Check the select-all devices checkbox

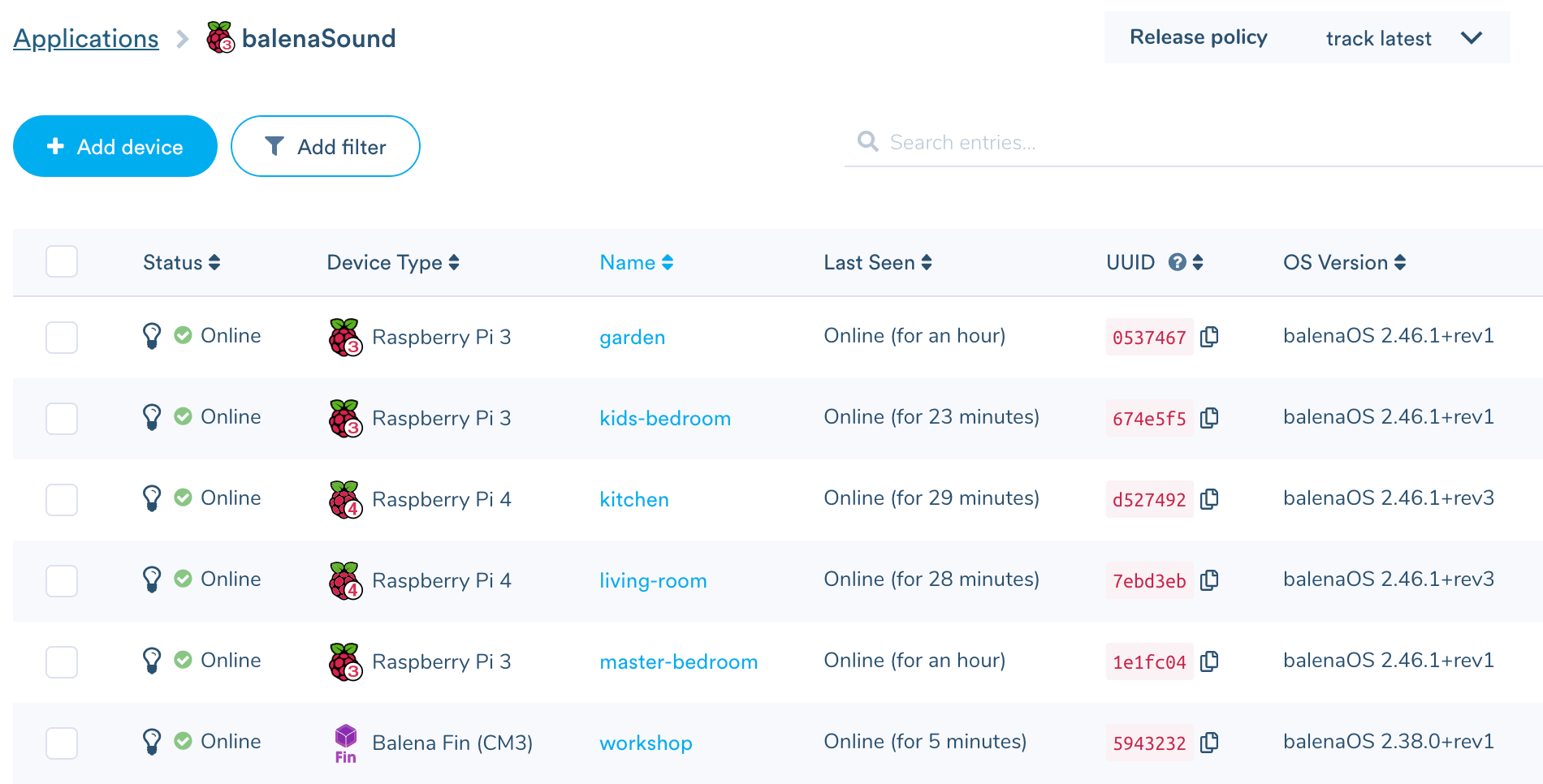point(62,261)
